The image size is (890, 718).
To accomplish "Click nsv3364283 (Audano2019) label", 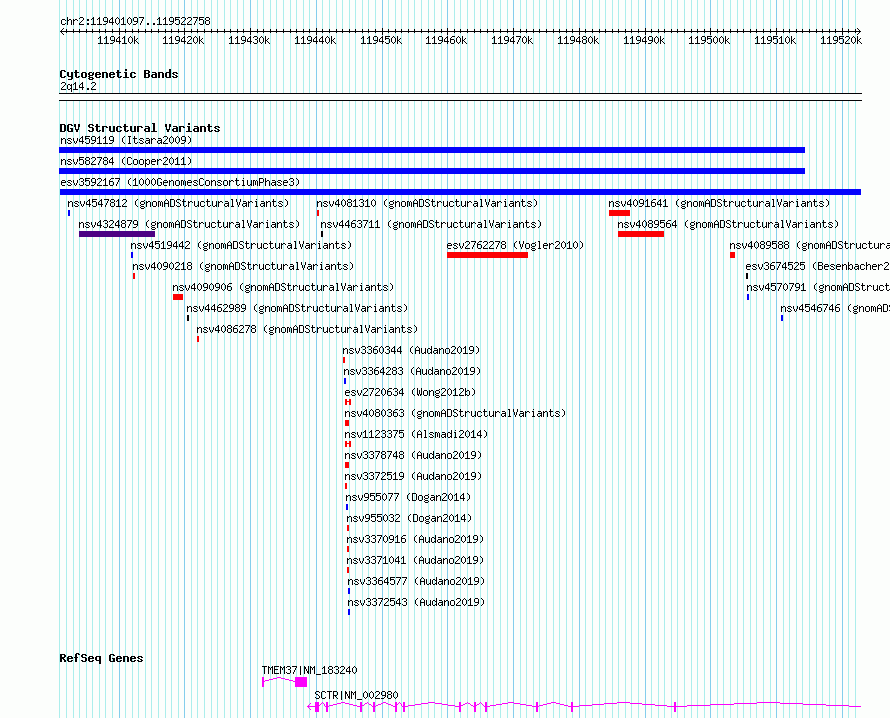I will 413,371.
